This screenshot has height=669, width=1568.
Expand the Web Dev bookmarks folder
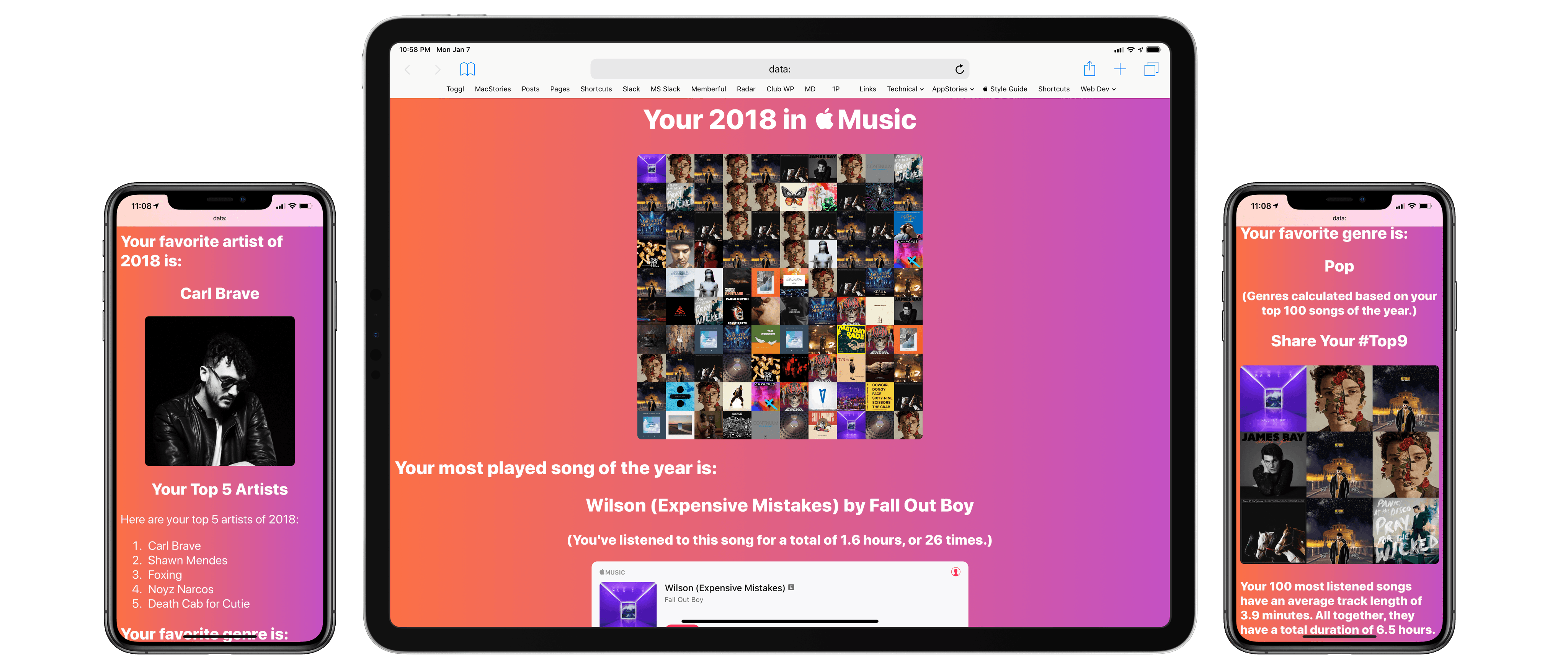click(x=1098, y=89)
